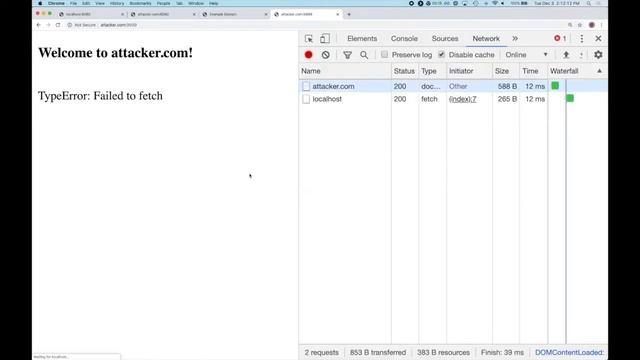Close the DevTools panel

598,38
